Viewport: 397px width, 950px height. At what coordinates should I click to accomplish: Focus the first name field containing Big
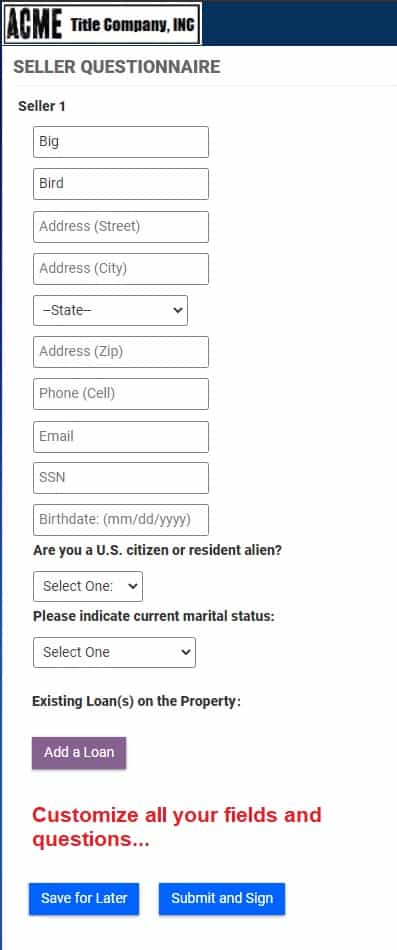(x=121, y=142)
